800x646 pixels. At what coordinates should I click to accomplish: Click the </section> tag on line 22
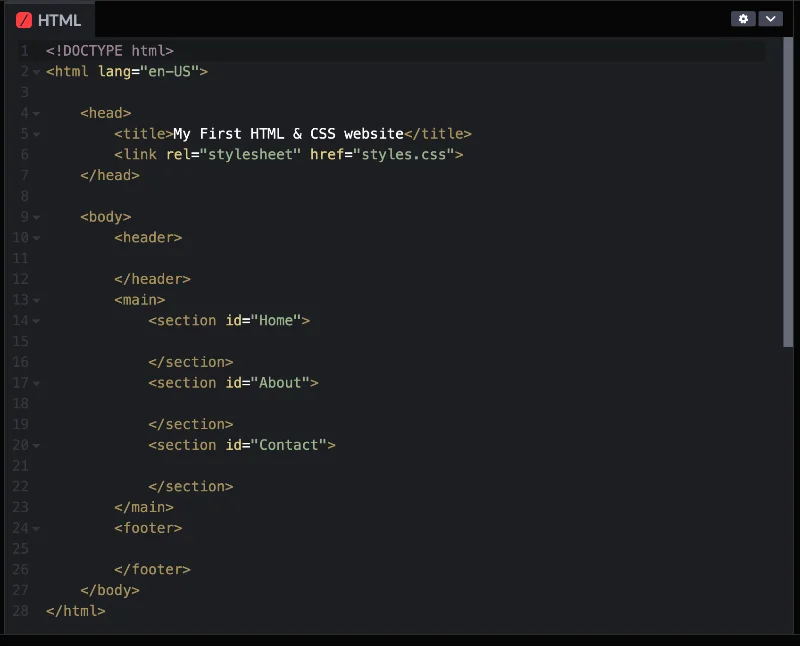click(x=191, y=486)
